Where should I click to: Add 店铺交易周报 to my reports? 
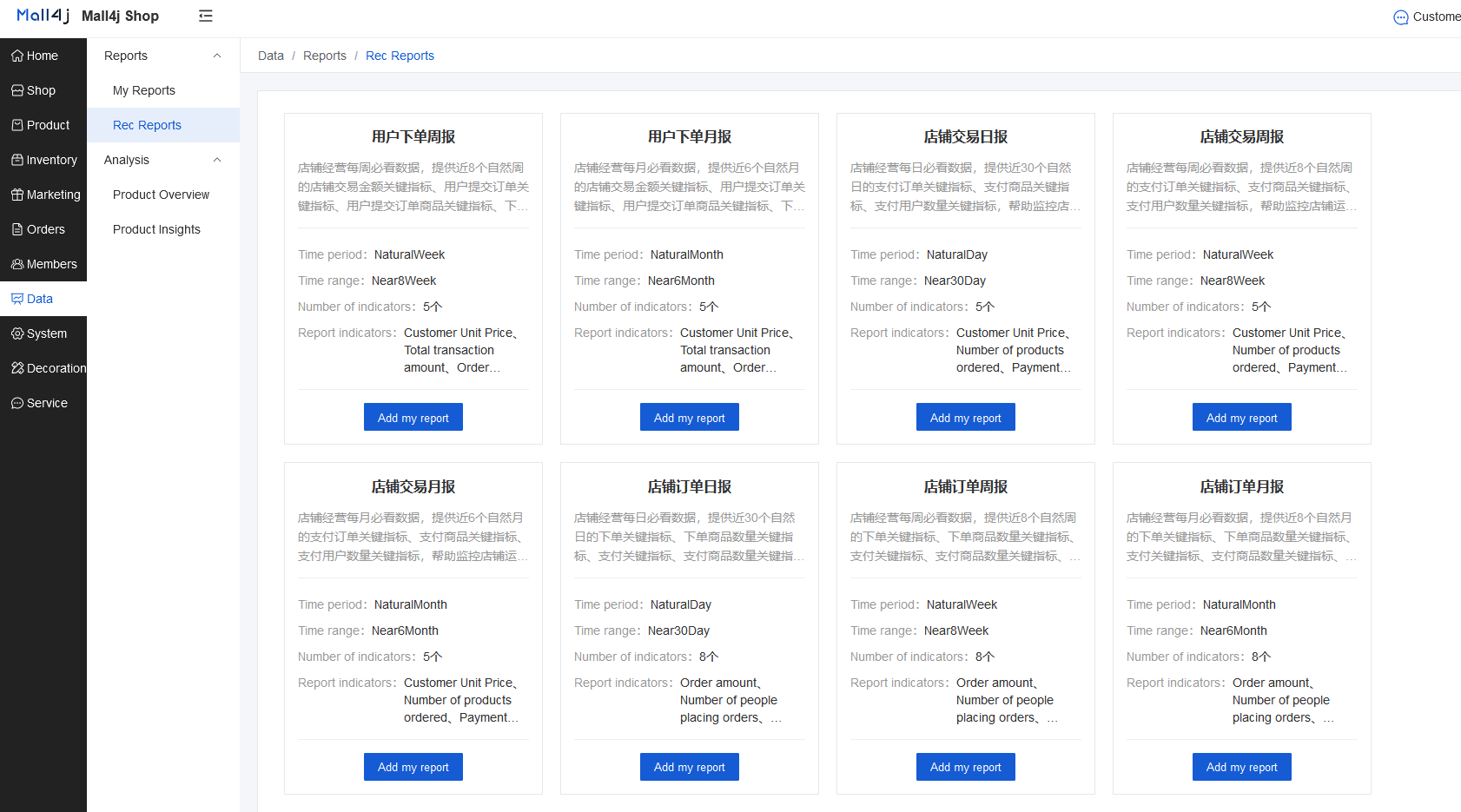1242,418
